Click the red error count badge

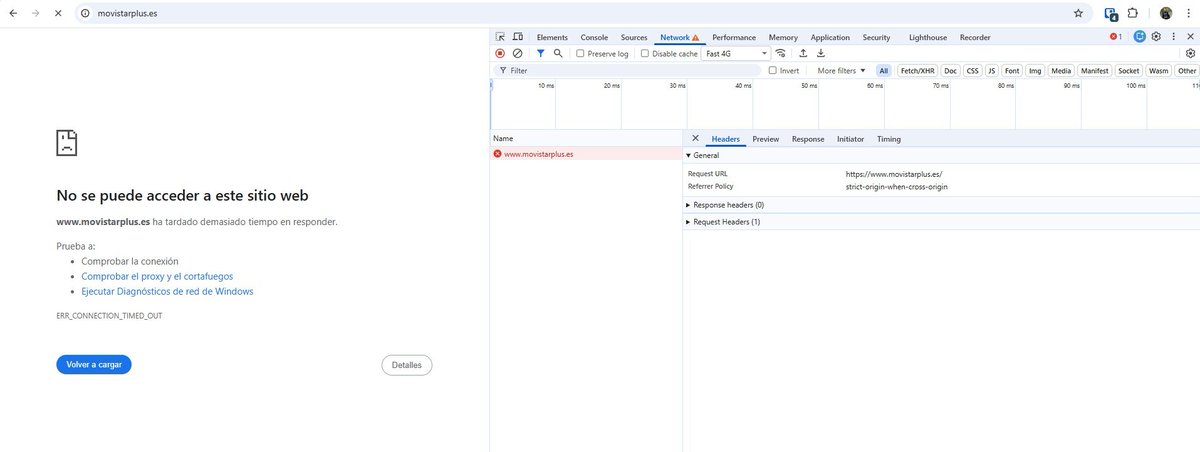coord(1115,37)
